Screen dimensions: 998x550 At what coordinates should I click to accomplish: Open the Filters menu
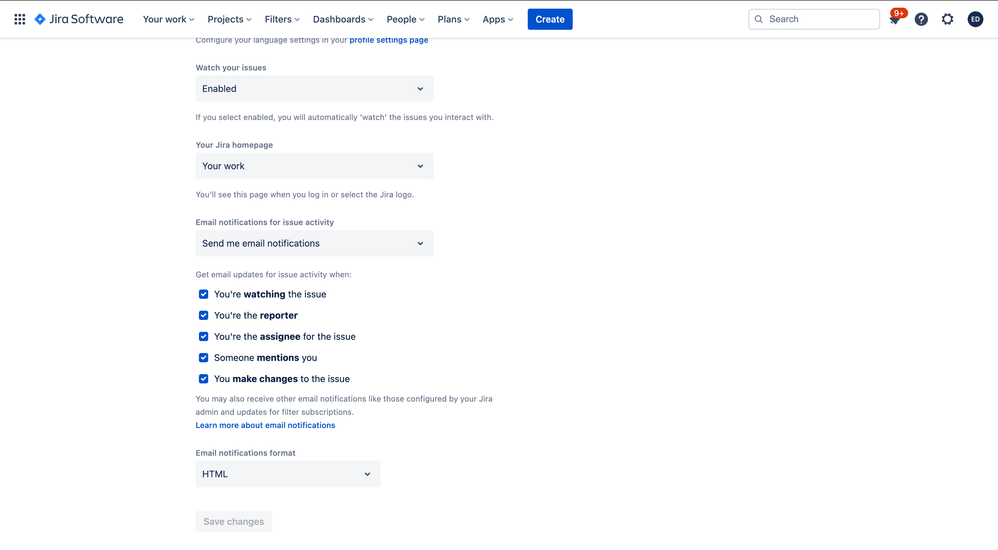tap(282, 19)
